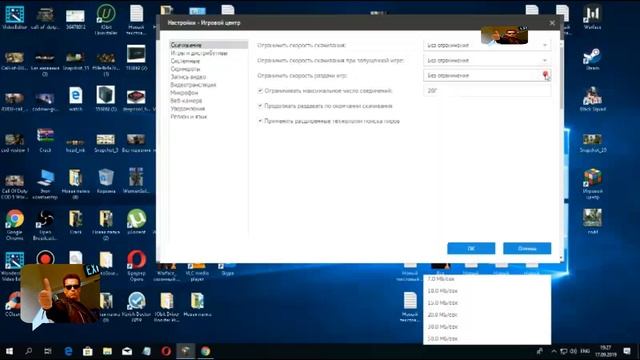The width and height of the screenshot is (640, 360).
Task: Show hidden system tray icons
Action: [x=554, y=351]
